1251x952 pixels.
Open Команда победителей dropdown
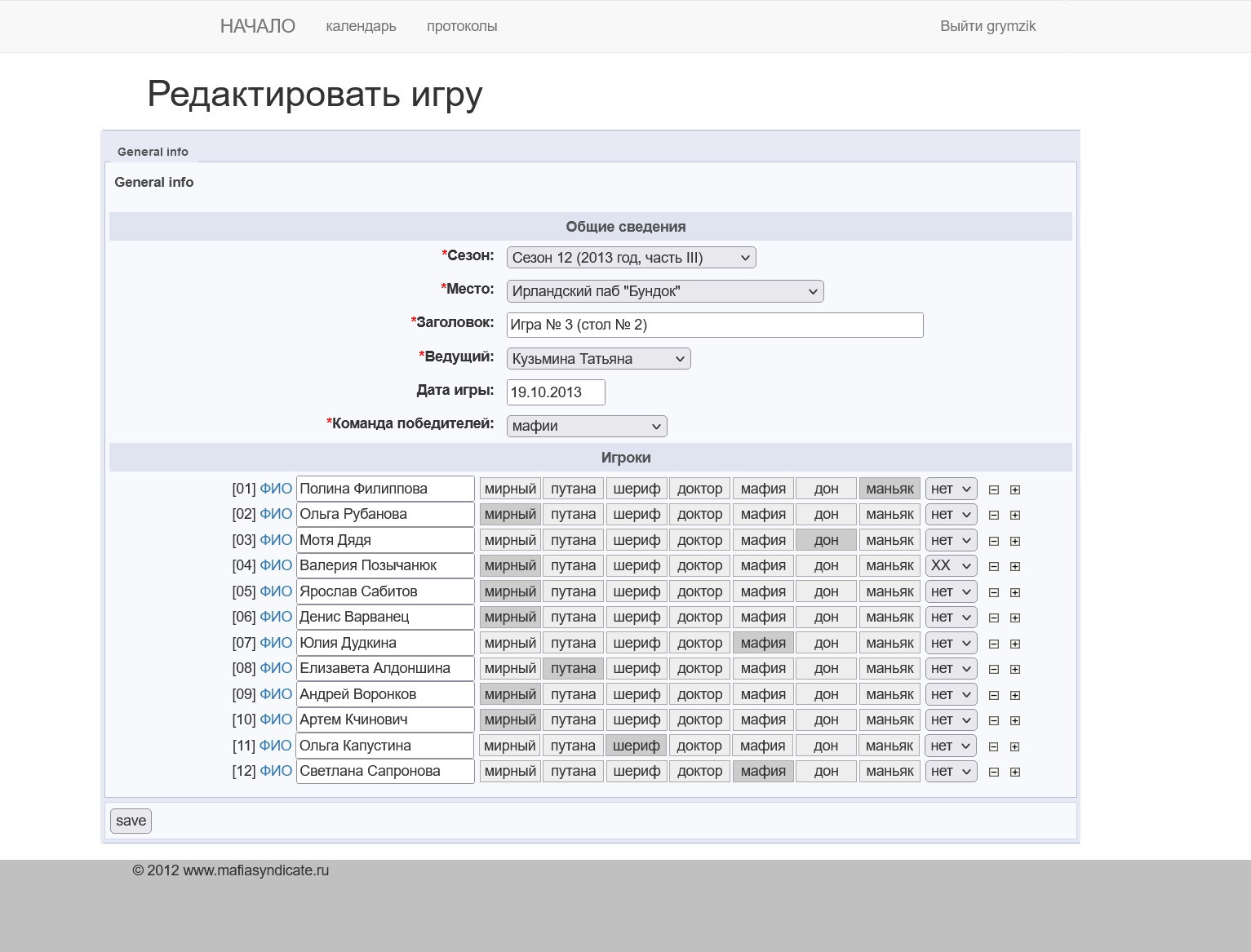tap(587, 426)
